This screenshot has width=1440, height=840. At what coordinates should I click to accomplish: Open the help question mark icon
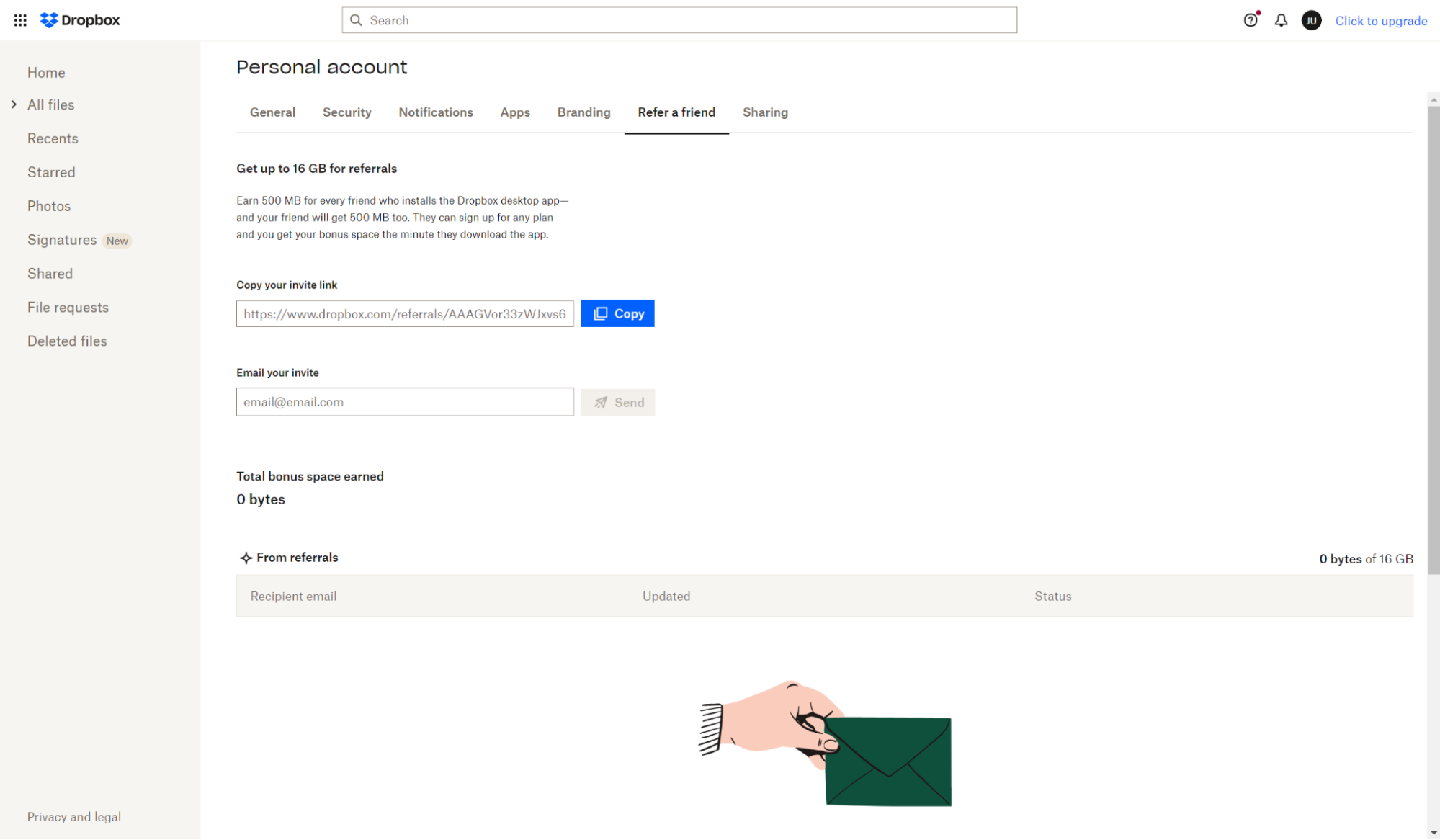1251,20
